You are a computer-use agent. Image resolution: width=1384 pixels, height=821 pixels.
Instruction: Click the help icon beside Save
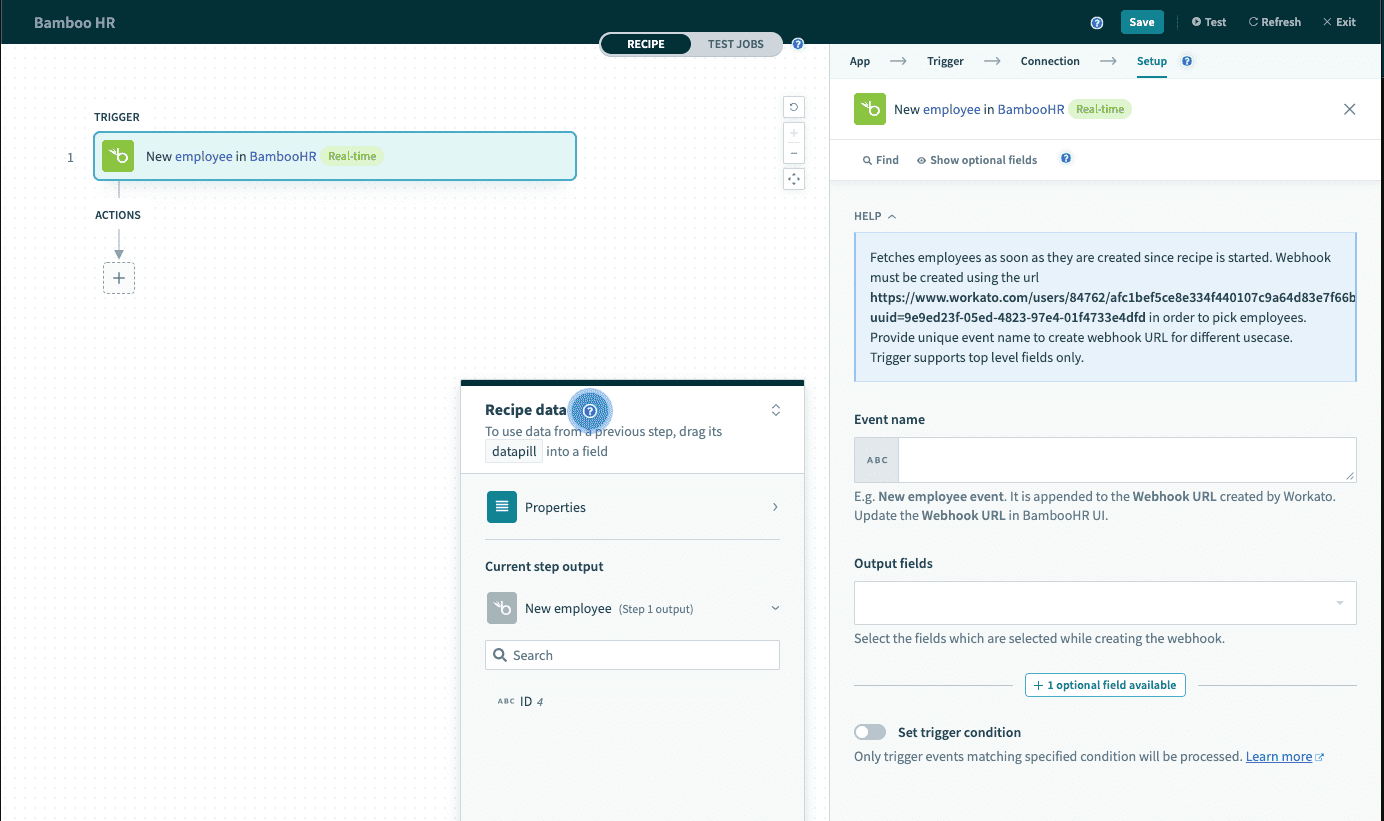[x=1097, y=22]
